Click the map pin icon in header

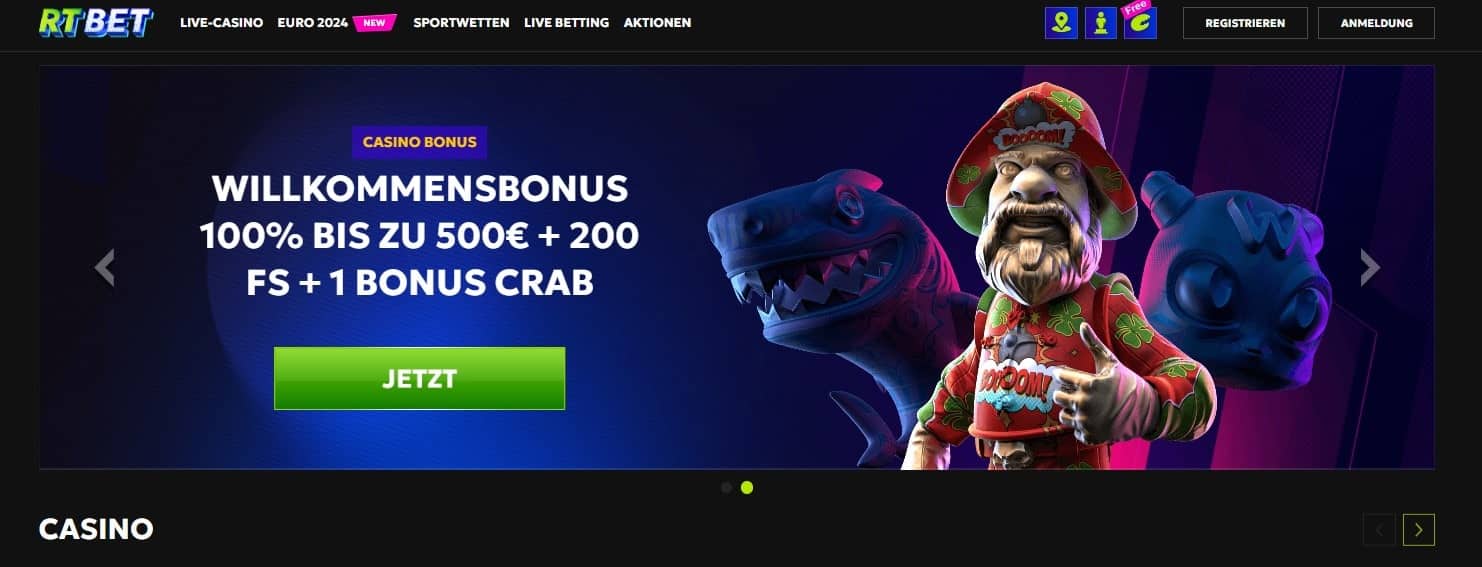coord(1061,23)
